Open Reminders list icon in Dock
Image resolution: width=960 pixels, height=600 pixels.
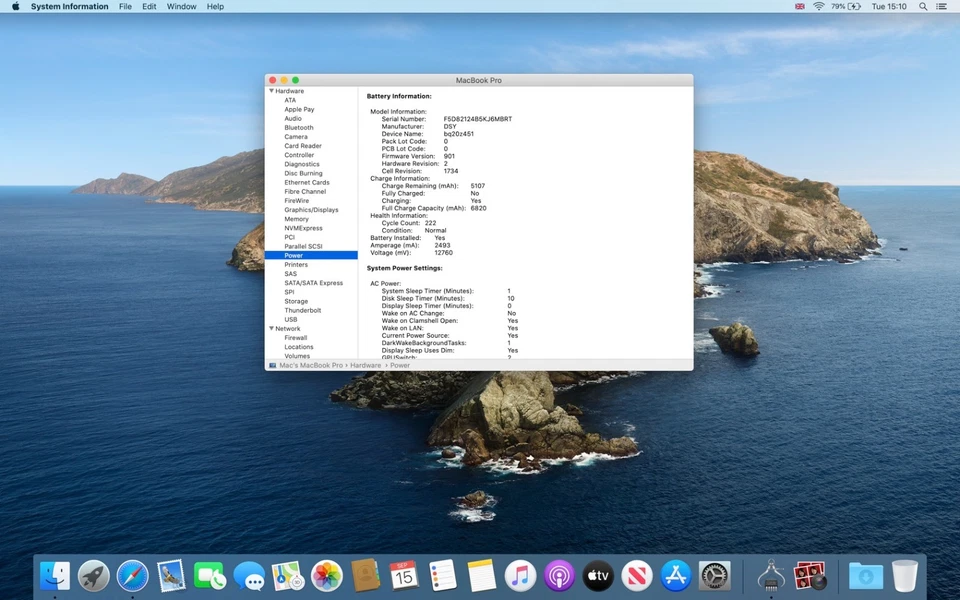[x=443, y=576]
